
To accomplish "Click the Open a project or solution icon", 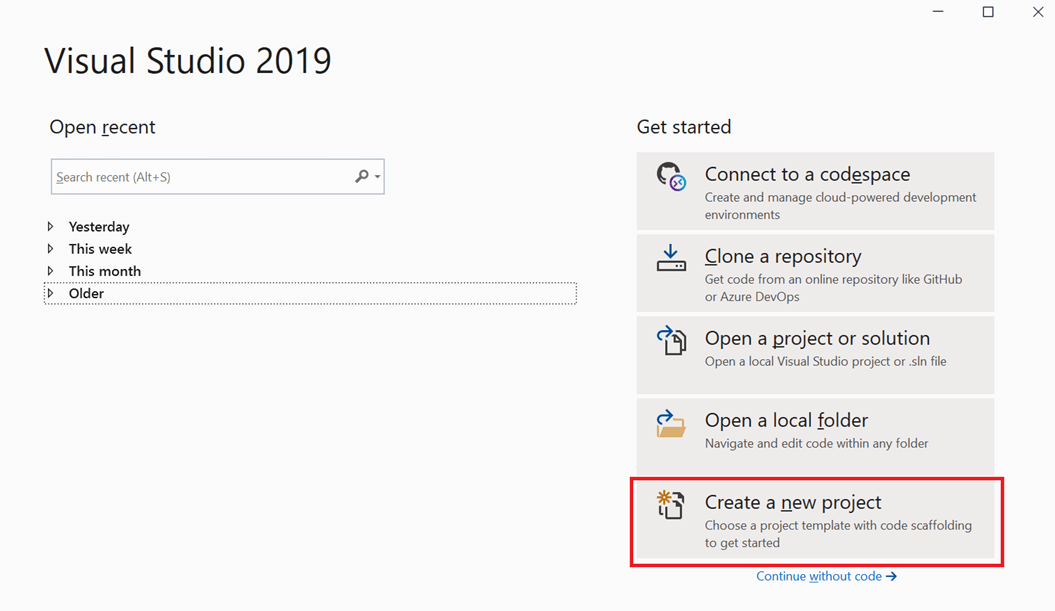I will point(671,341).
